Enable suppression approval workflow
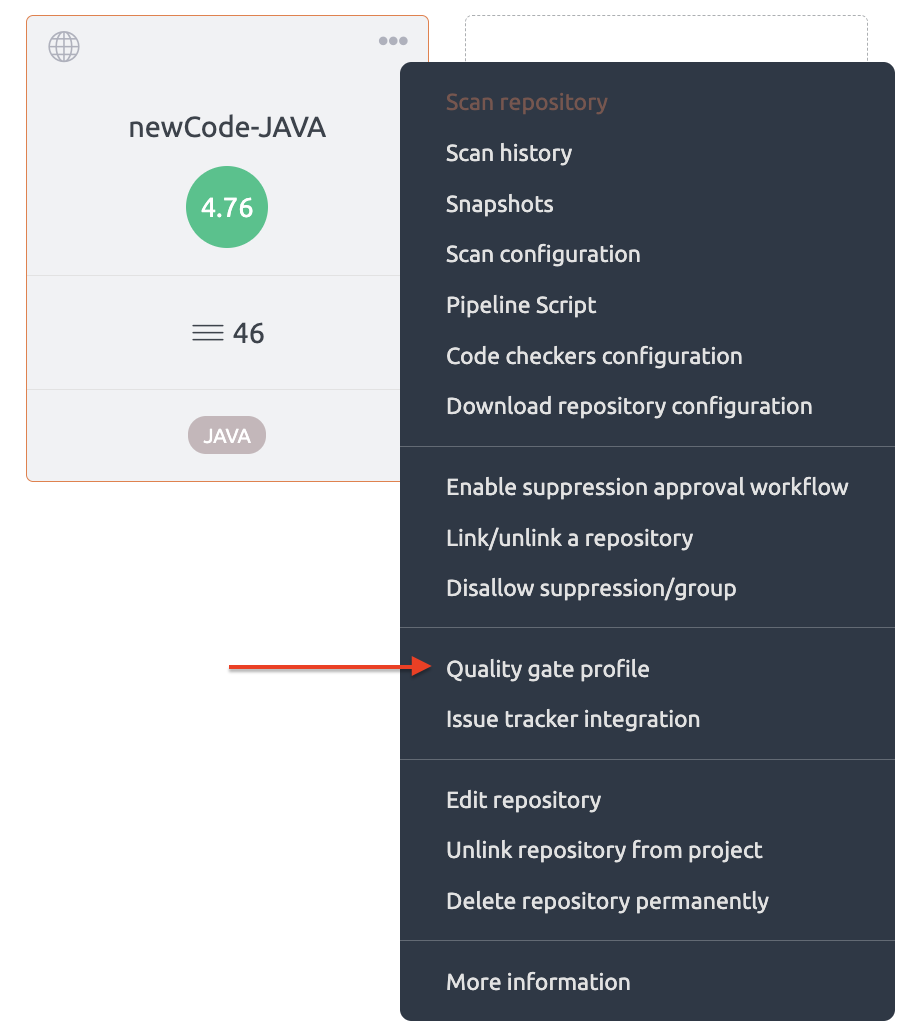Screen dimensions: 906x1028 click(647, 487)
